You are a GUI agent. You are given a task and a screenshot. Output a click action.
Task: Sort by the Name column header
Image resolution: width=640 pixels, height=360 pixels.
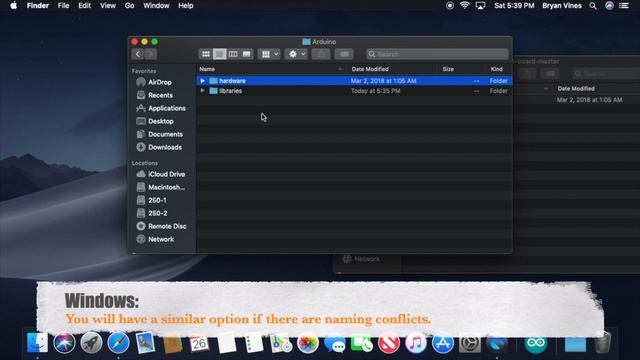[x=207, y=69]
